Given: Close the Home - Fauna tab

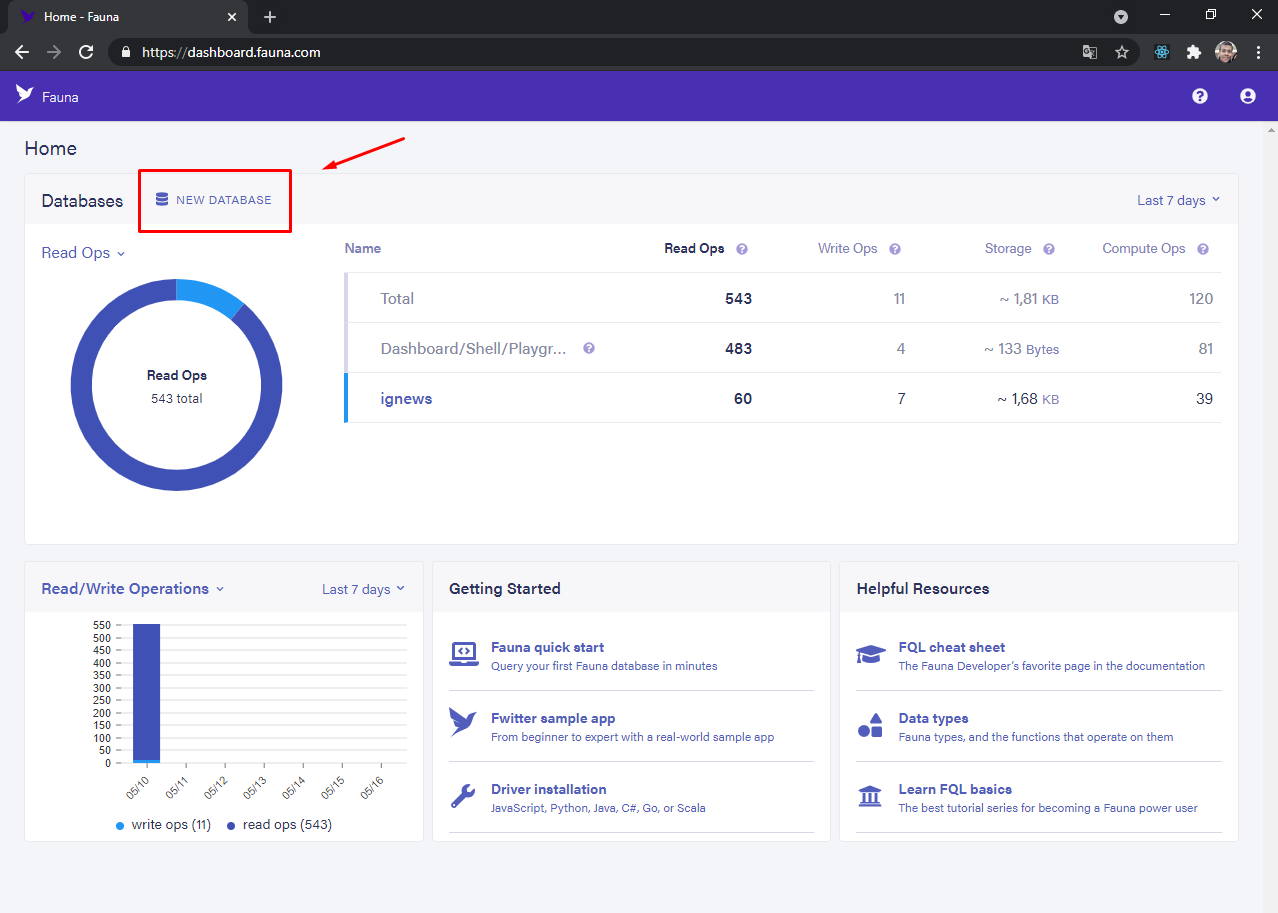Looking at the screenshot, I should [232, 17].
